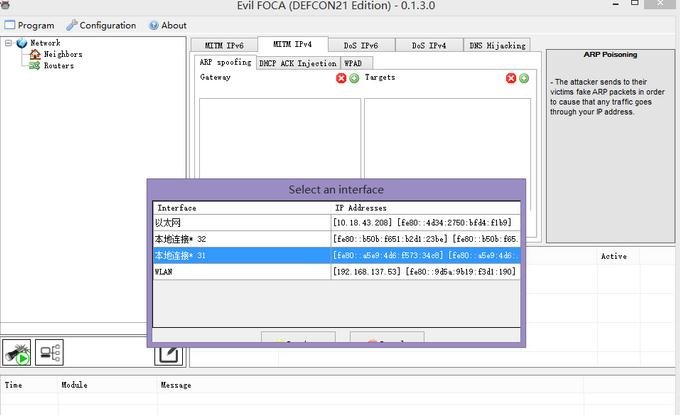Select the 本地连接* 32 interface row
This screenshot has height=415, width=680.
click(337, 239)
